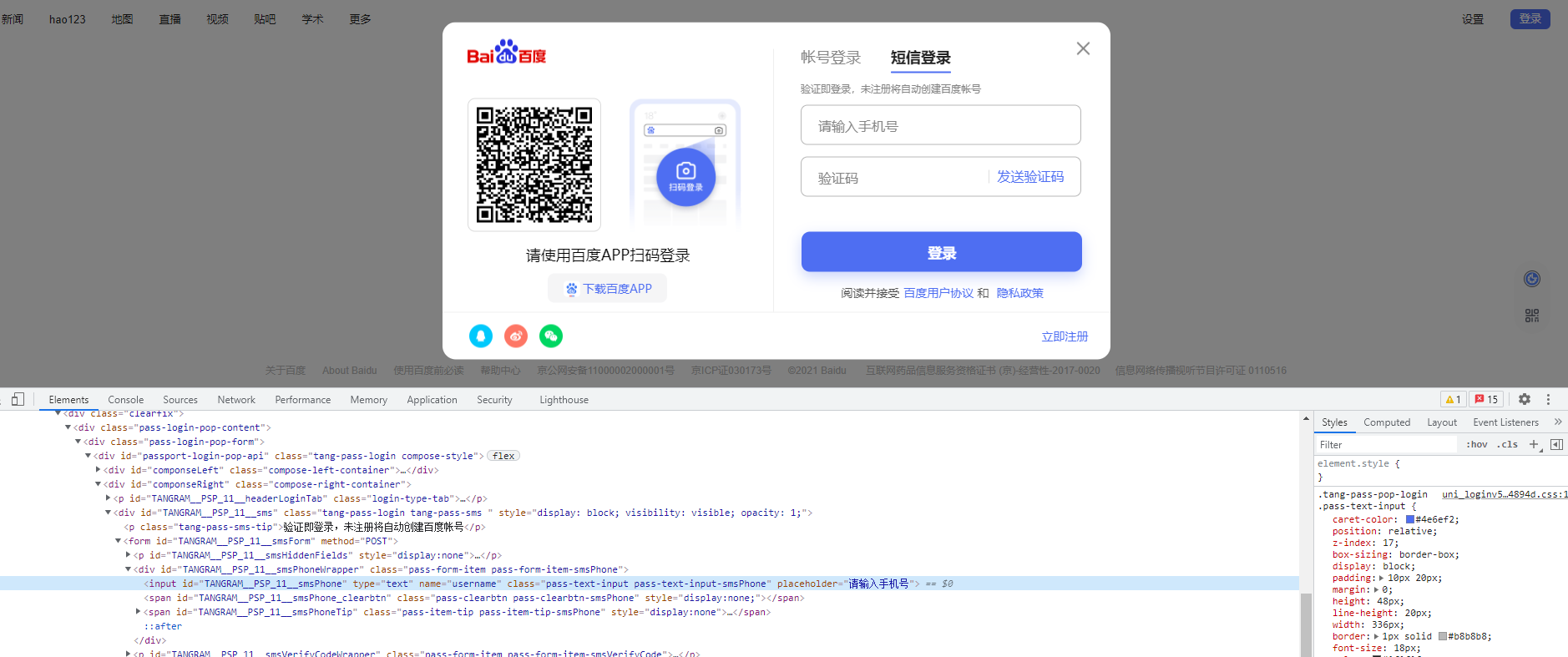The width and height of the screenshot is (1568, 657).
Task: Close the Baidu login popup
Action: click(x=1083, y=48)
